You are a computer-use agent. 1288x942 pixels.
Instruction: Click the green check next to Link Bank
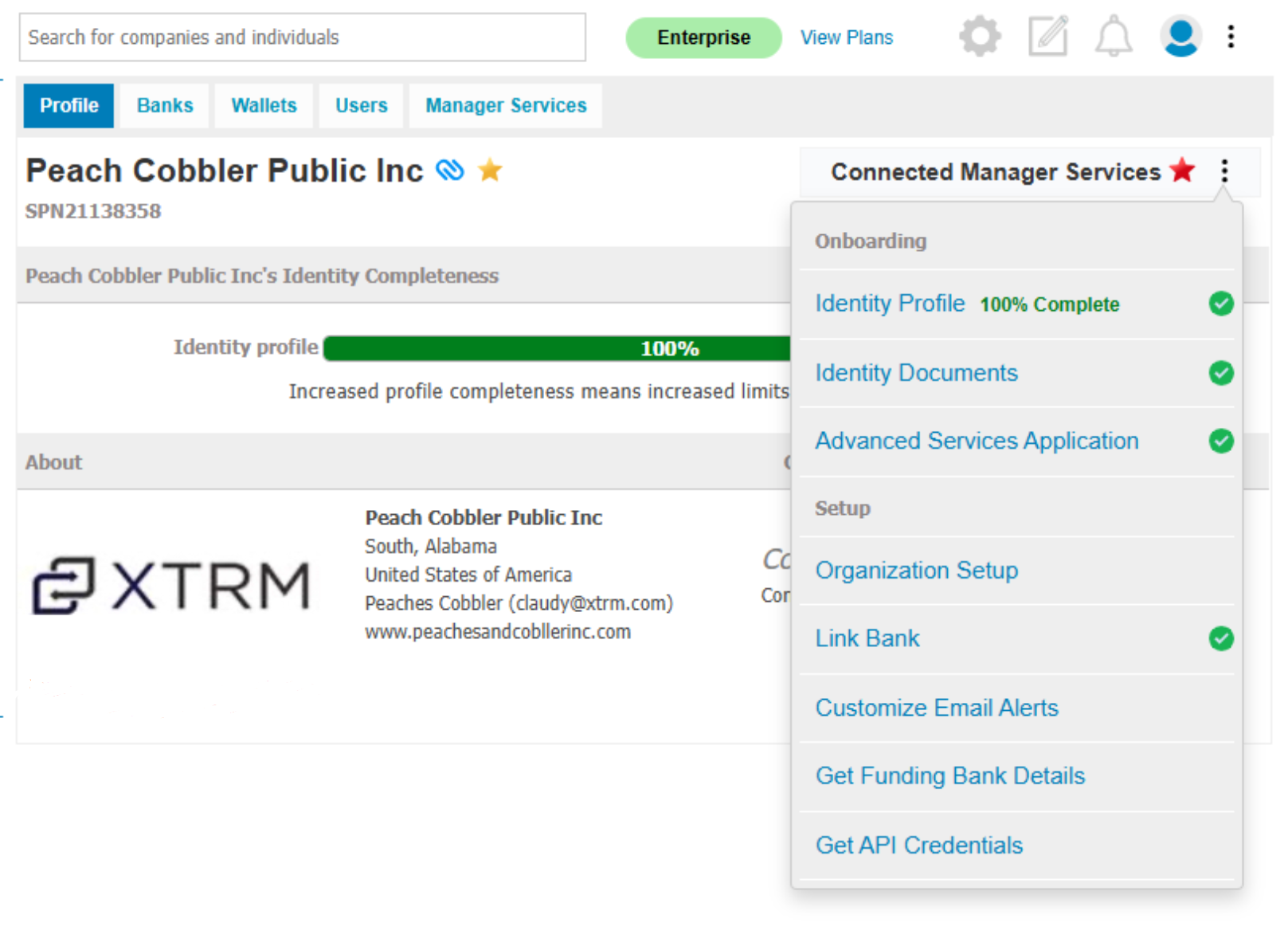click(1220, 638)
